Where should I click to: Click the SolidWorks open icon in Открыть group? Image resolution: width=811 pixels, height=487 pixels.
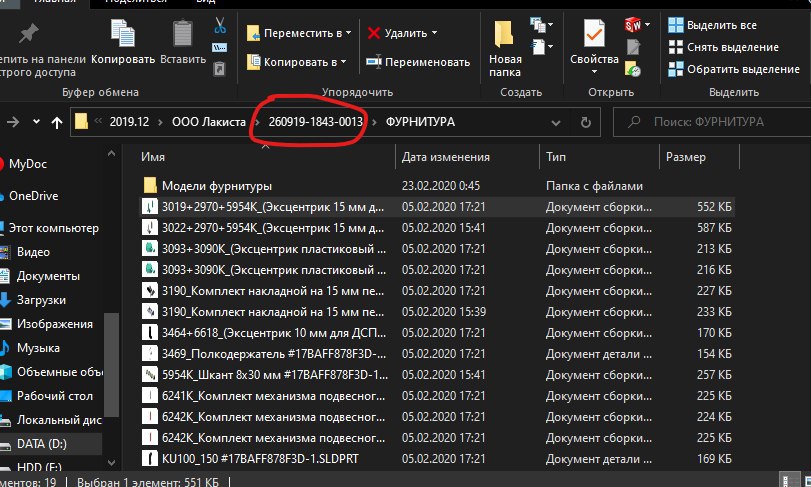pos(633,24)
